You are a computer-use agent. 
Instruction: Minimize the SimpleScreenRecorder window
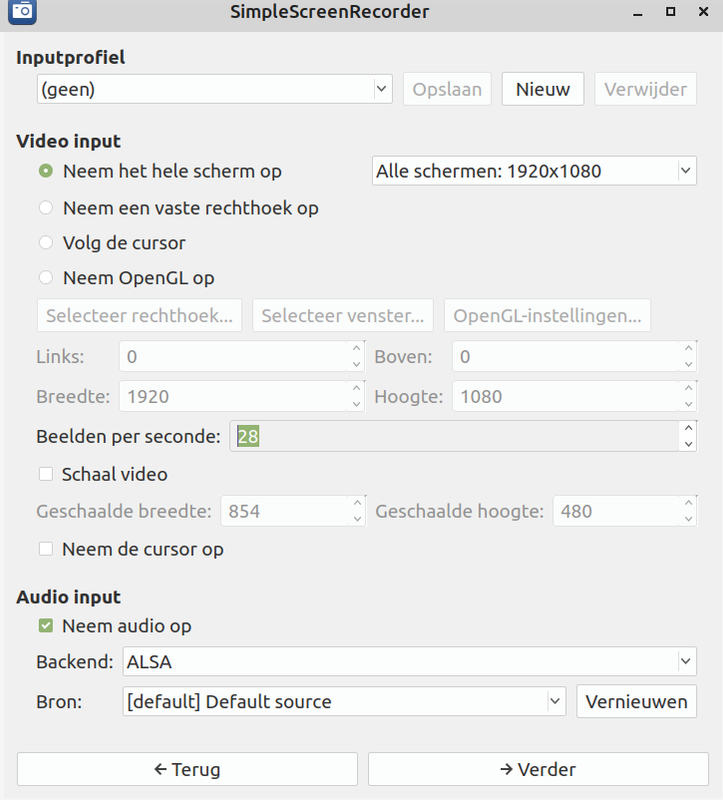tap(638, 12)
